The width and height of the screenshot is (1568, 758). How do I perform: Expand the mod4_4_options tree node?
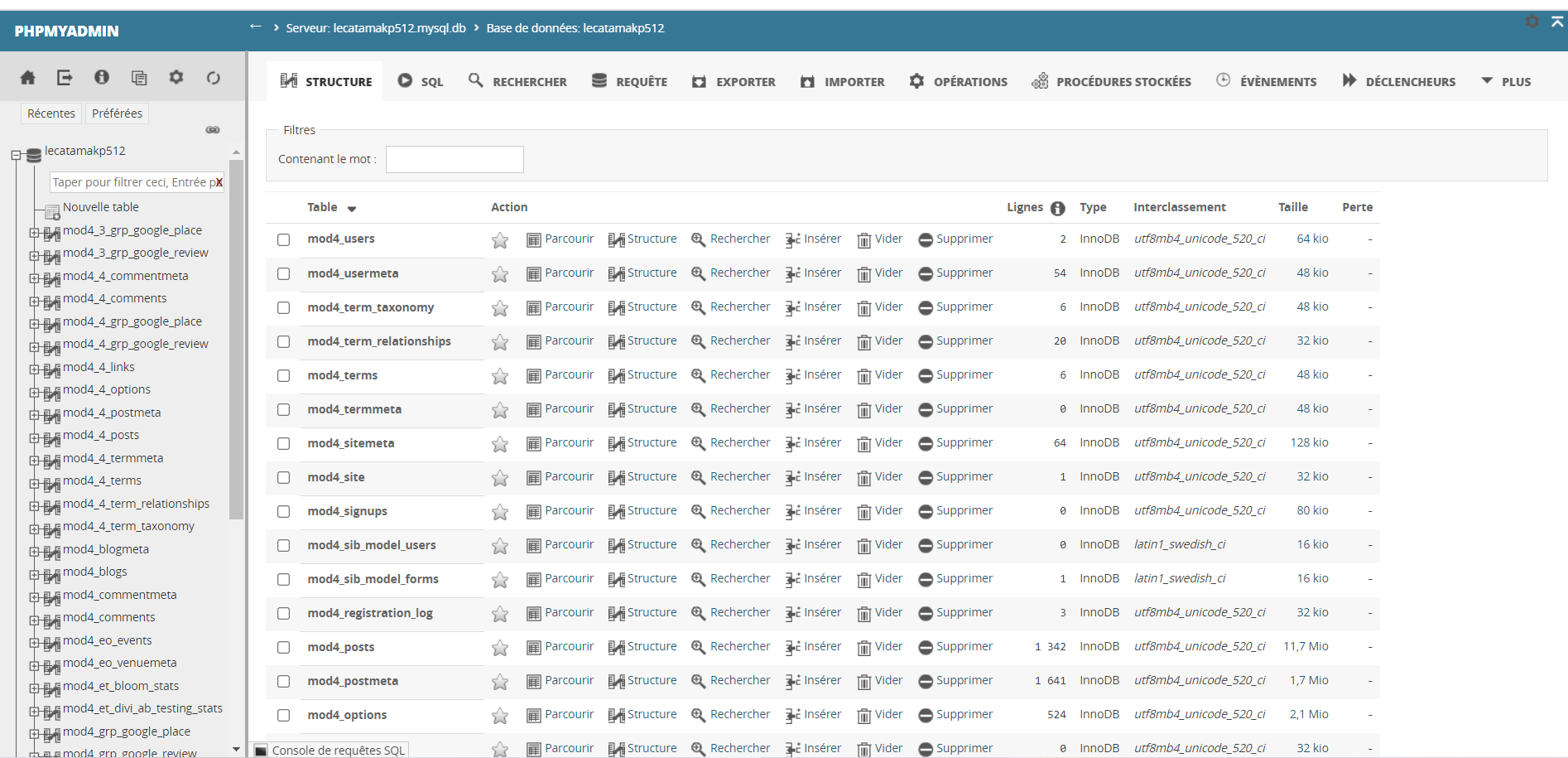click(35, 391)
